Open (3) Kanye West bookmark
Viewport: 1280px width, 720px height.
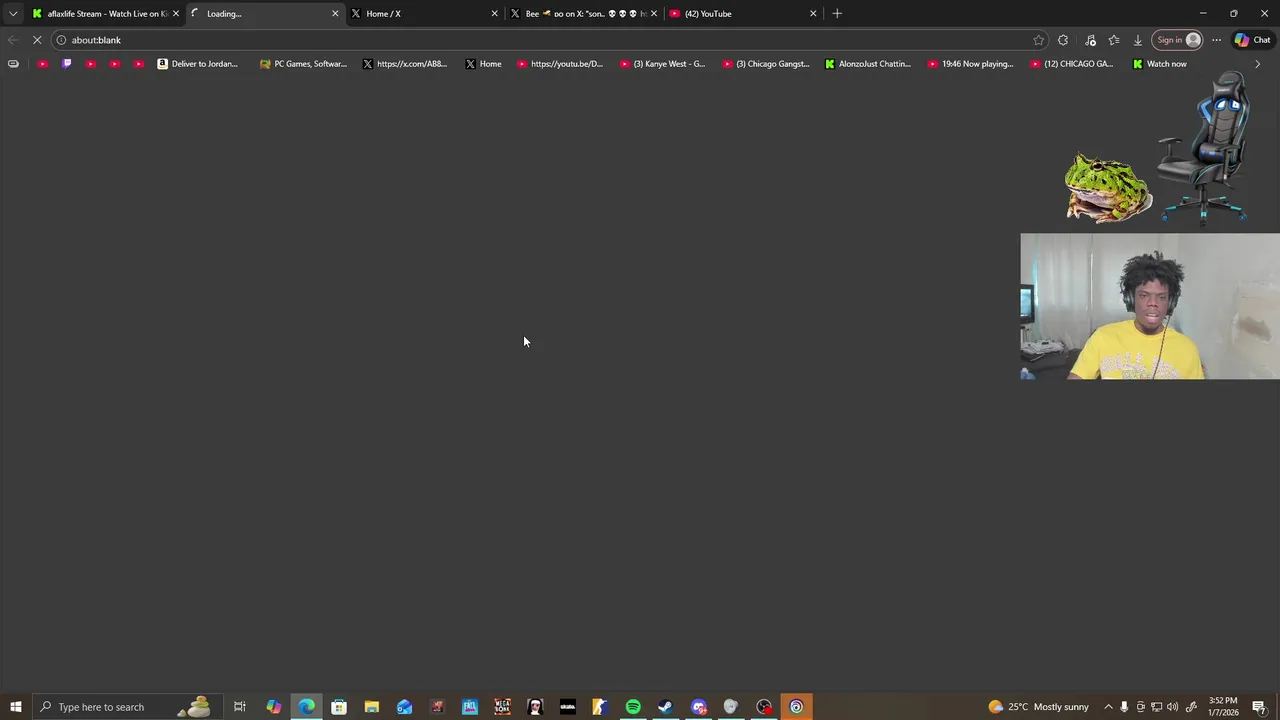point(663,64)
